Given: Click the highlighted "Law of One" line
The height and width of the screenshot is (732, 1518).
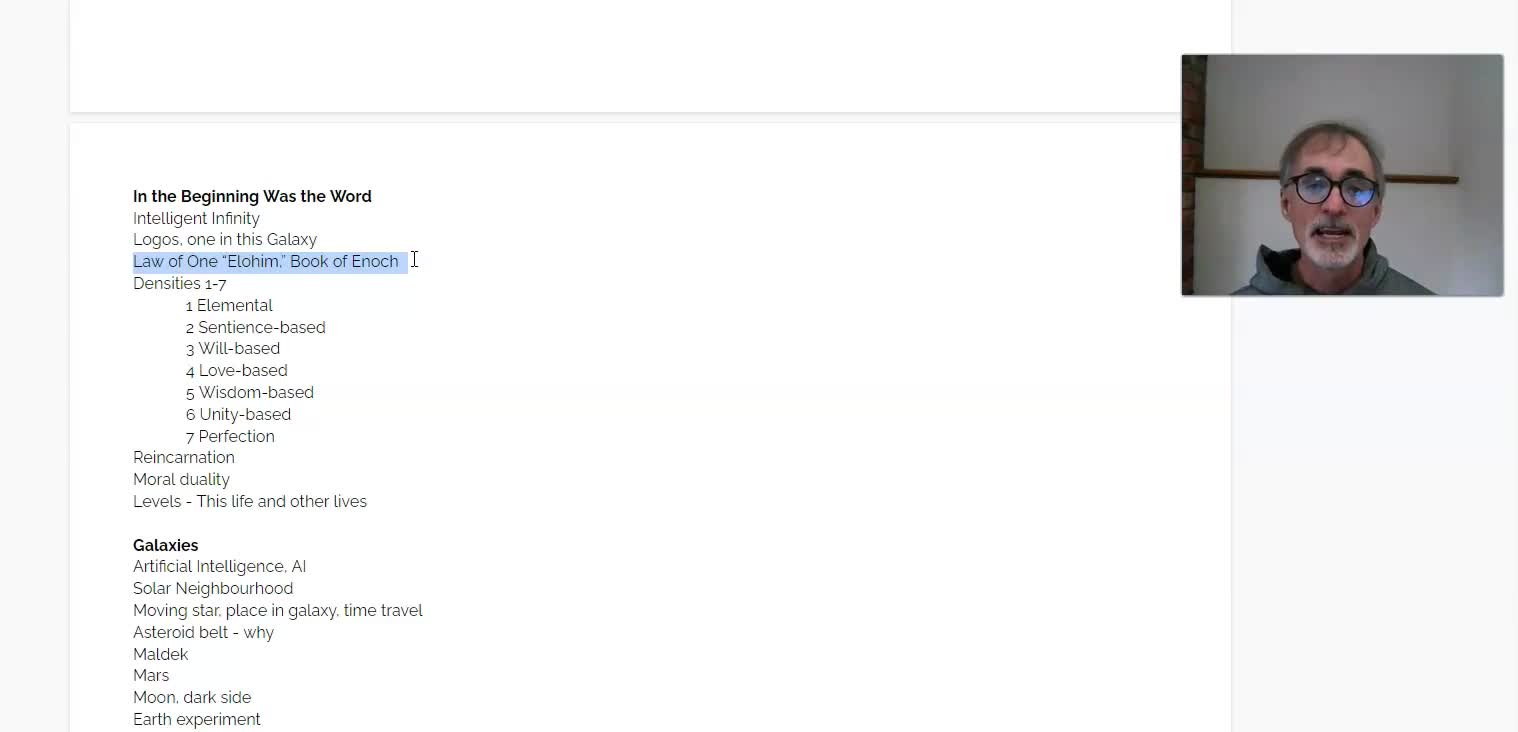Looking at the screenshot, I should [x=265, y=262].
